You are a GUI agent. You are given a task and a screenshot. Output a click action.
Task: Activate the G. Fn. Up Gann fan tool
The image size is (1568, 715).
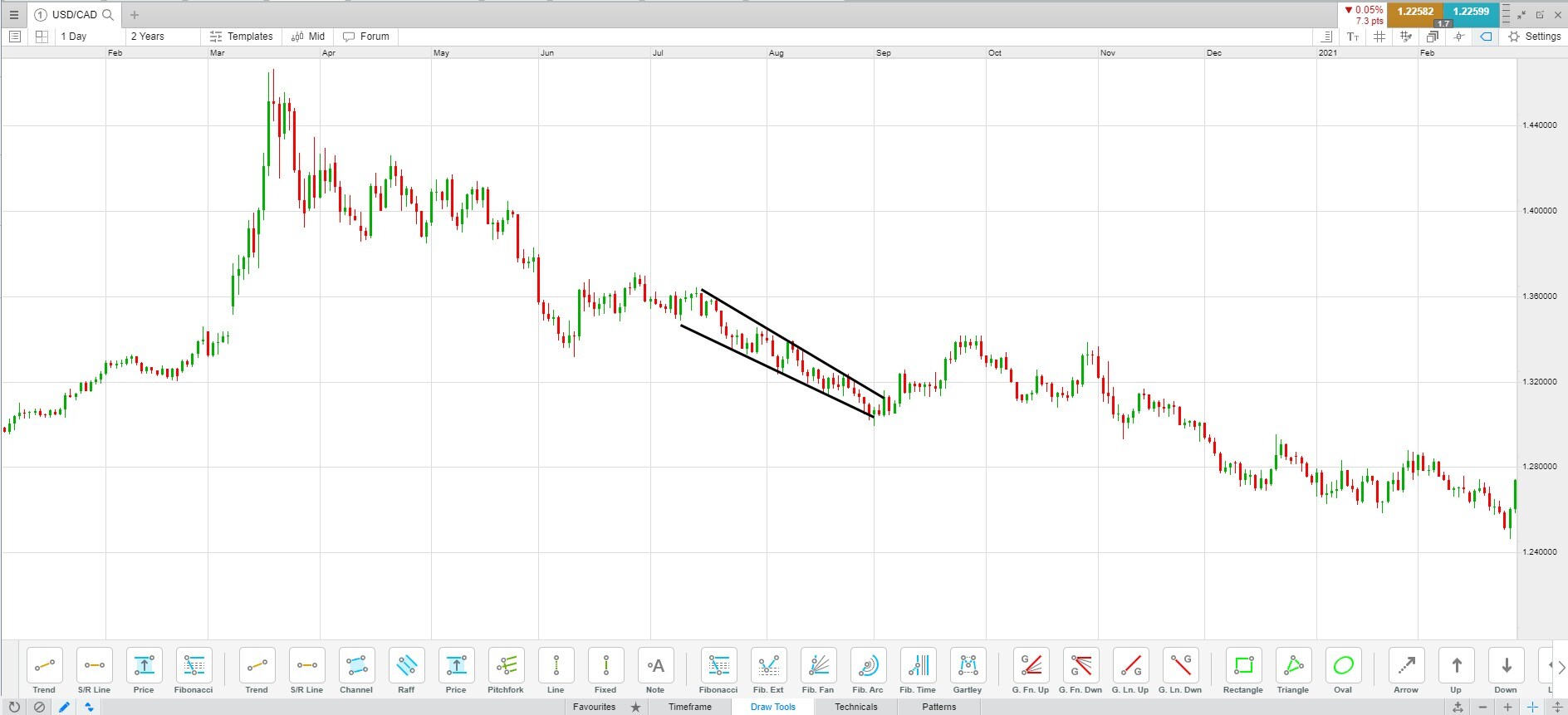coord(1031,671)
